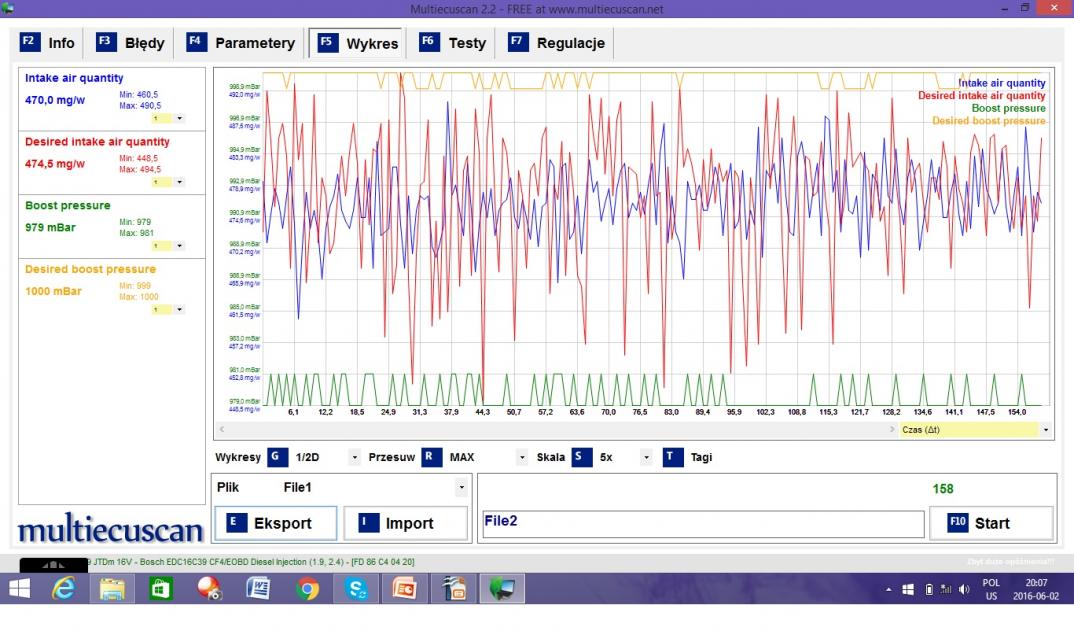The width and height of the screenshot is (1074, 642).
Task: Click the F3 key icon beside Błędy
Action: click(105, 43)
